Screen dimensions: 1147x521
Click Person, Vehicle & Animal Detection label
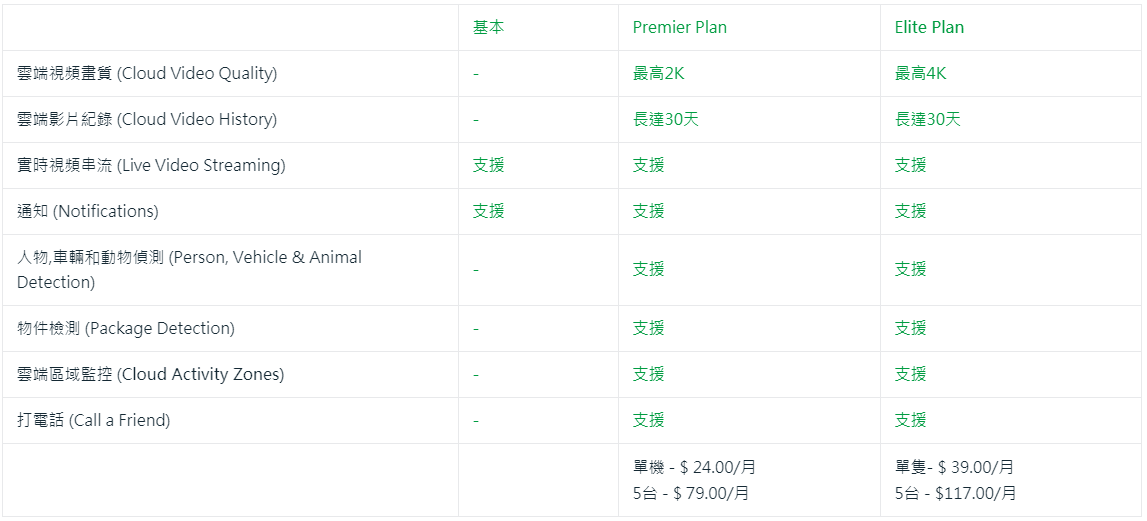189,270
